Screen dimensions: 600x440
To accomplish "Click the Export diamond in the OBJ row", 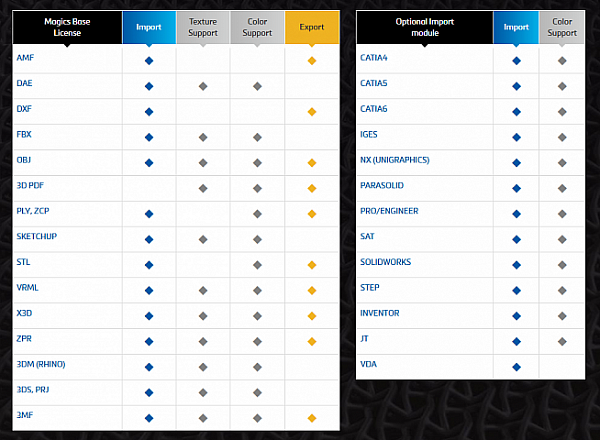I will coord(312,162).
